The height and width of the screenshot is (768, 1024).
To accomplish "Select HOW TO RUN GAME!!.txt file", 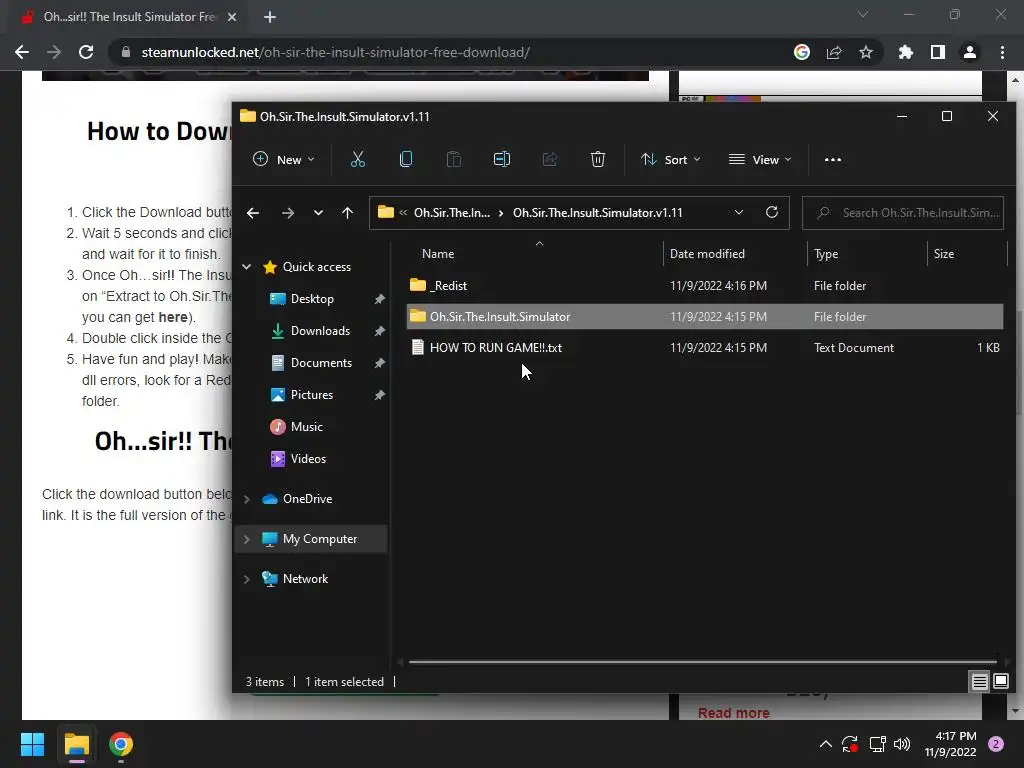I will 705,347.
